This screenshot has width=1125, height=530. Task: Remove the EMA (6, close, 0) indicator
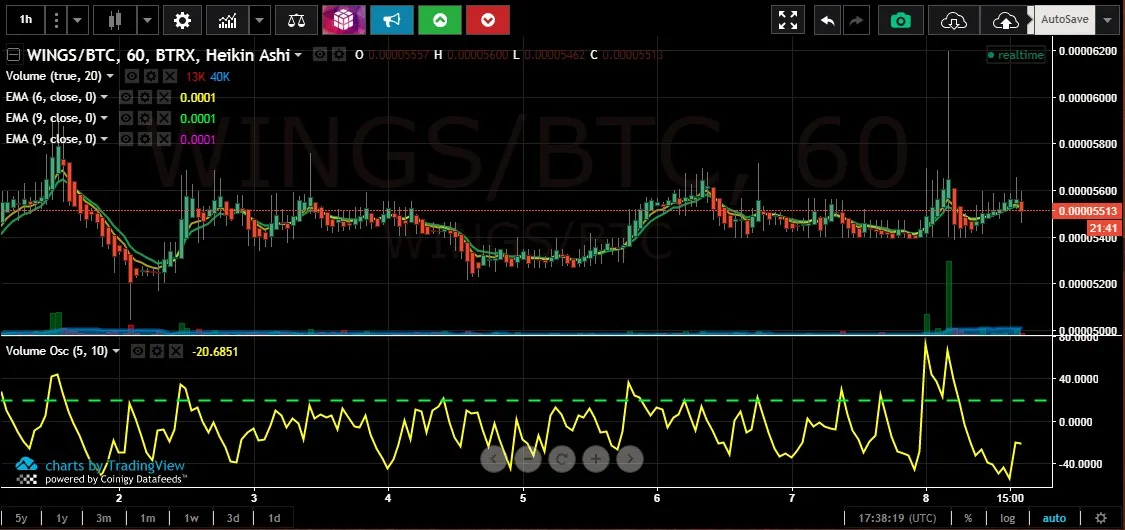[x=164, y=97]
